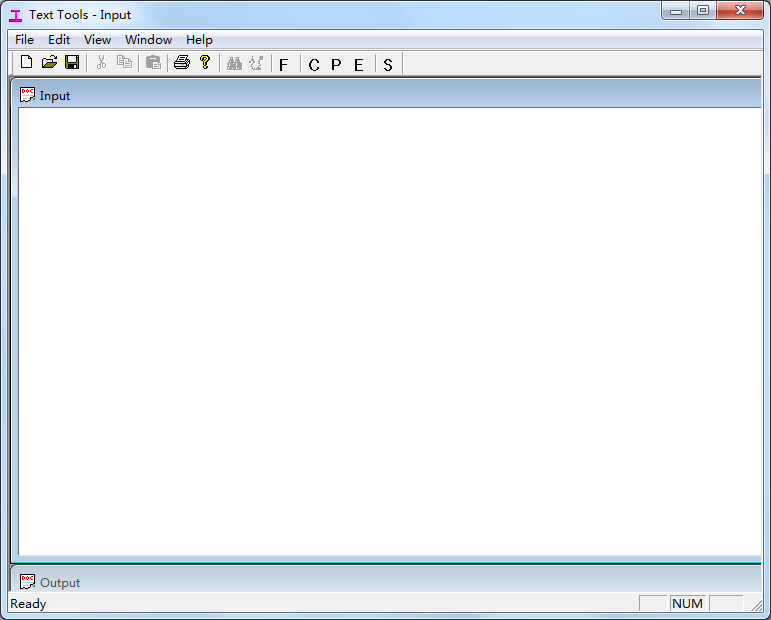Activate the Output pane header
This screenshot has height=620, width=771.
[386, 580]
